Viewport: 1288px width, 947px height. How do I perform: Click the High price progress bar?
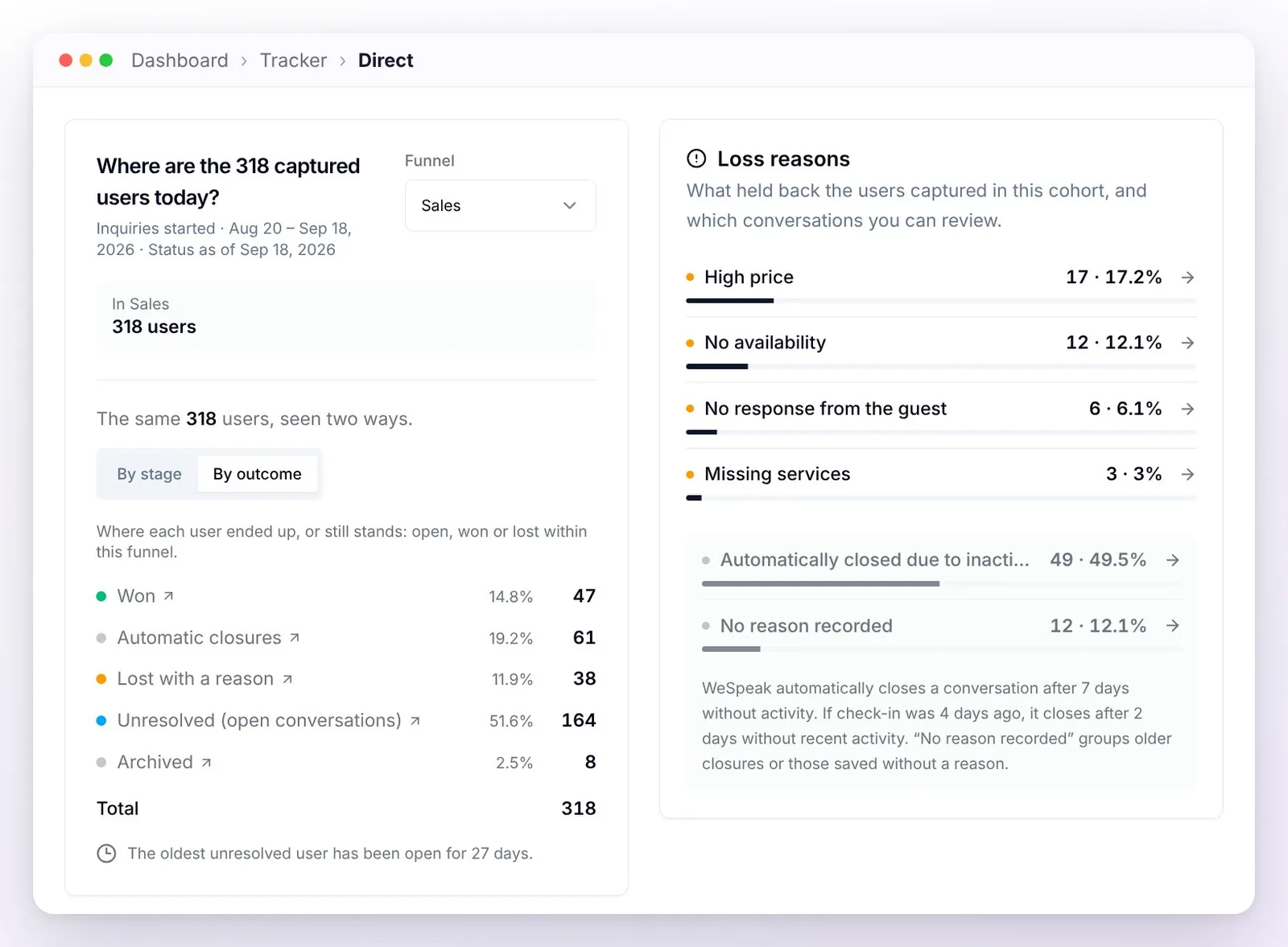click(x=941, y=301)
